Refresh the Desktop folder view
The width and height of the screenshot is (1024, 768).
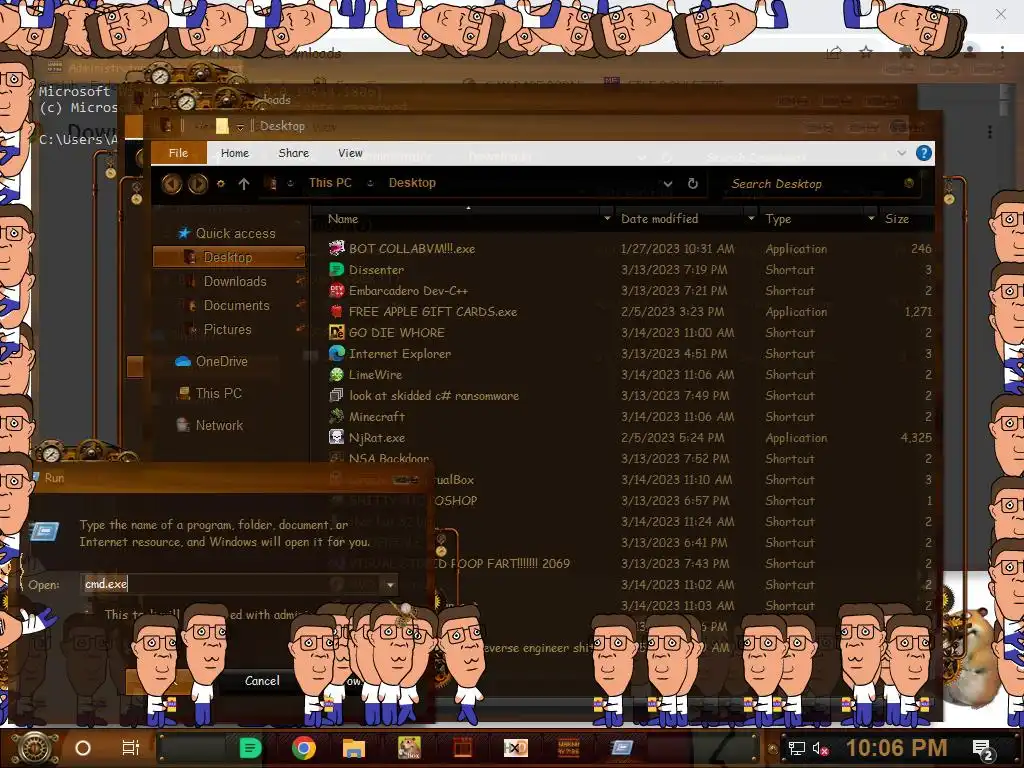point(693,184)
